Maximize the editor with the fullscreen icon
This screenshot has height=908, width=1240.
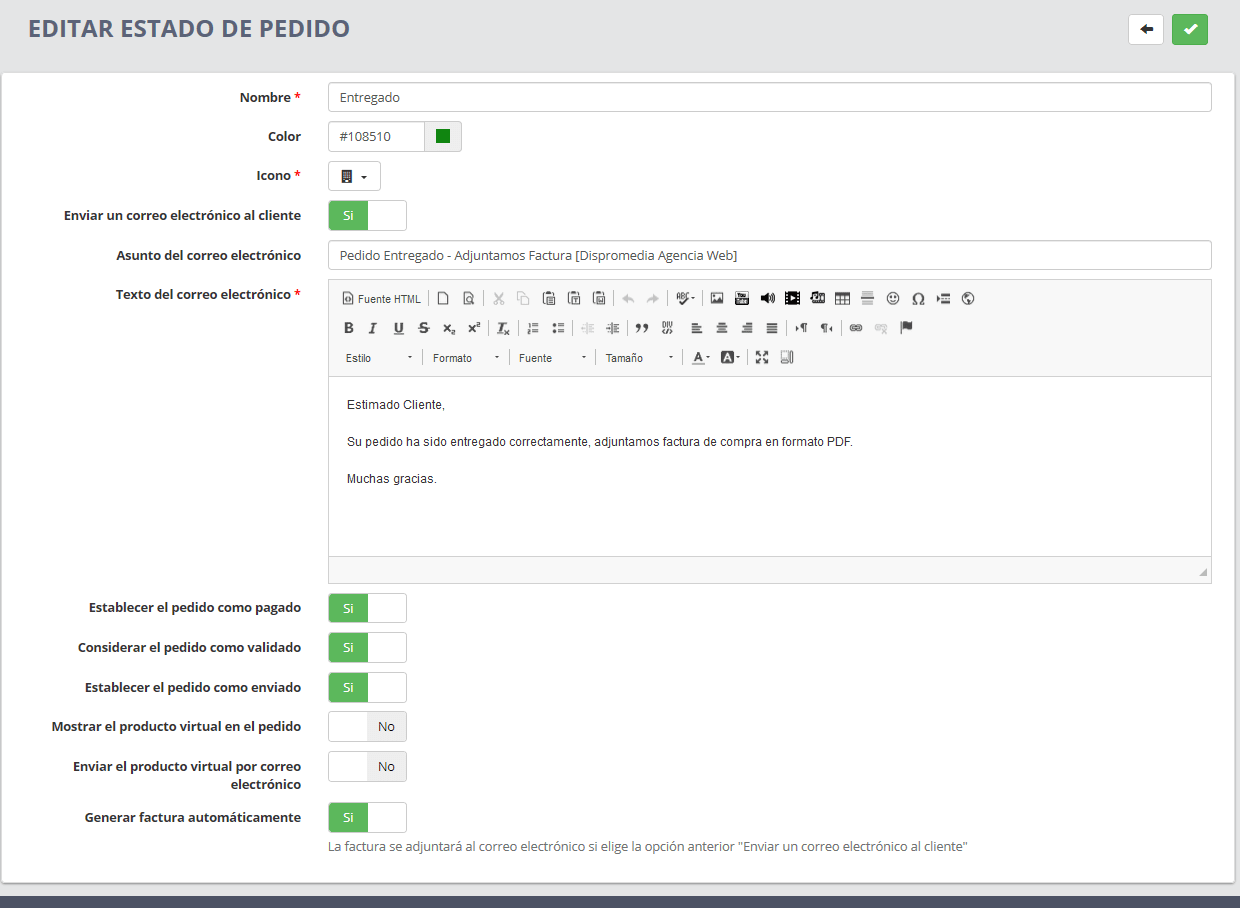pyautogui.click(x=762, y=358)
